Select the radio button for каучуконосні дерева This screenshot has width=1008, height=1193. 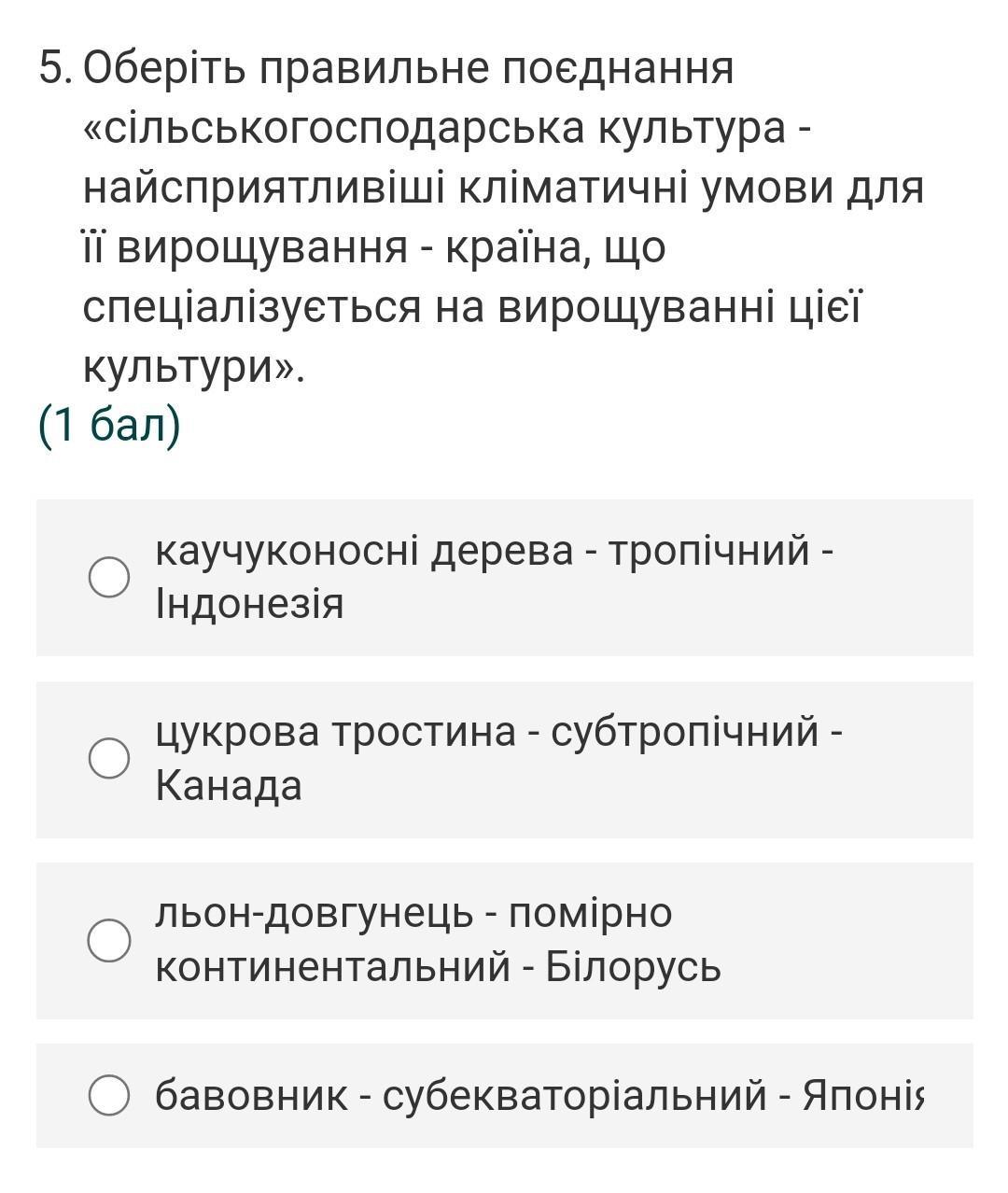pyautogui.click(x=109, y=577)
